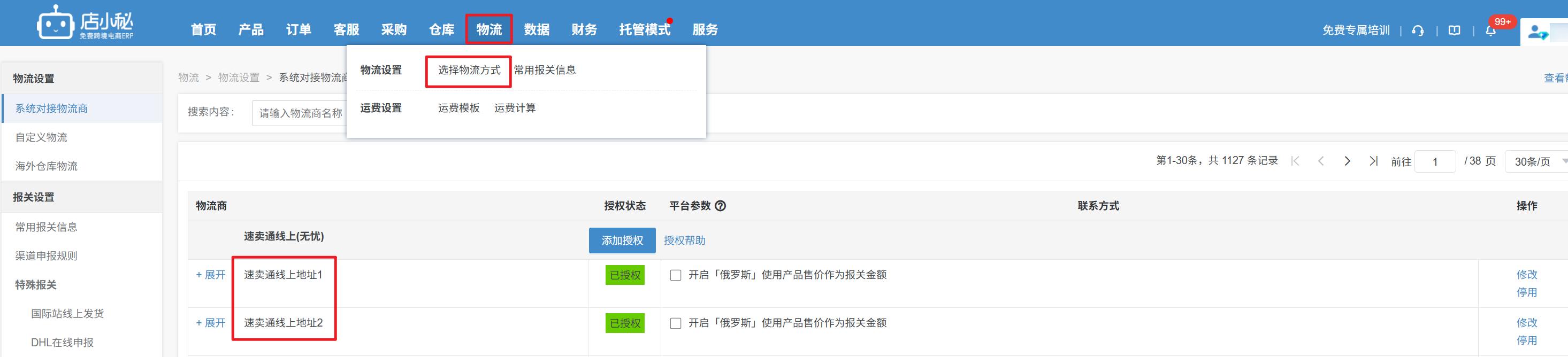Click the page number input field

pos(1435,162)
